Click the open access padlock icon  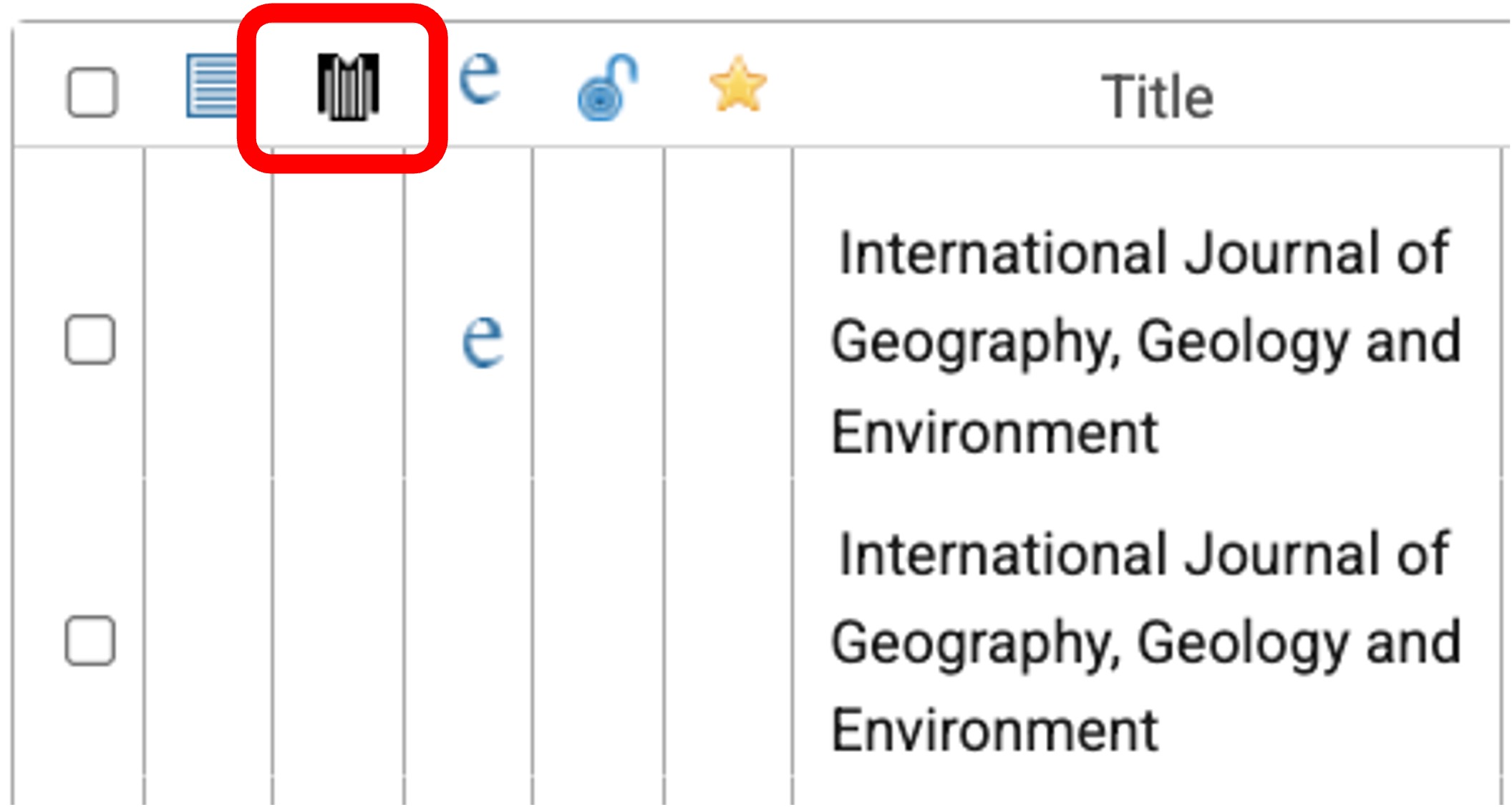click(x=607, y=87)
